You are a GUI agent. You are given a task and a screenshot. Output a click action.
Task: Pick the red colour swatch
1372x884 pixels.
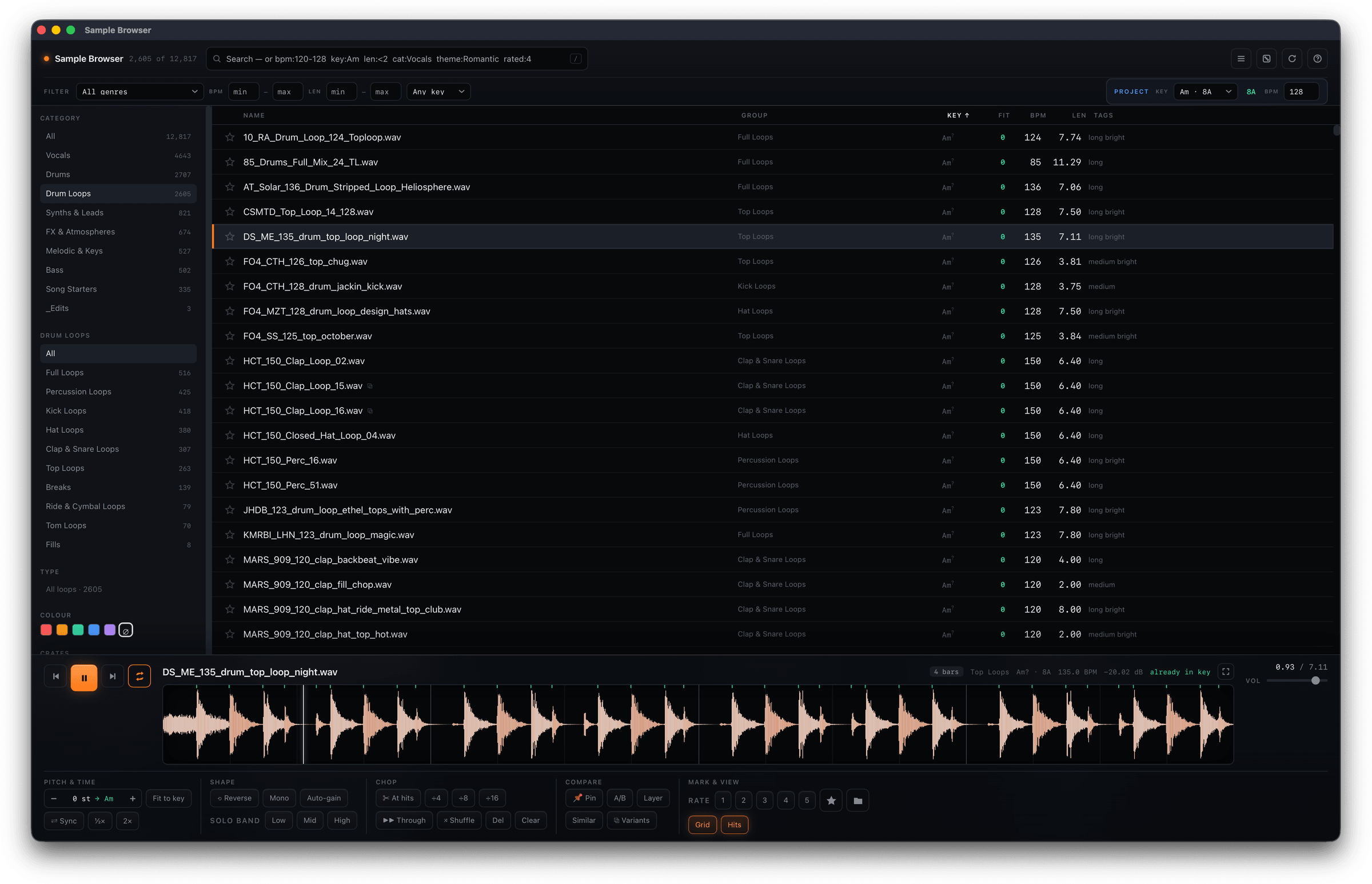[x=46, y=630]
